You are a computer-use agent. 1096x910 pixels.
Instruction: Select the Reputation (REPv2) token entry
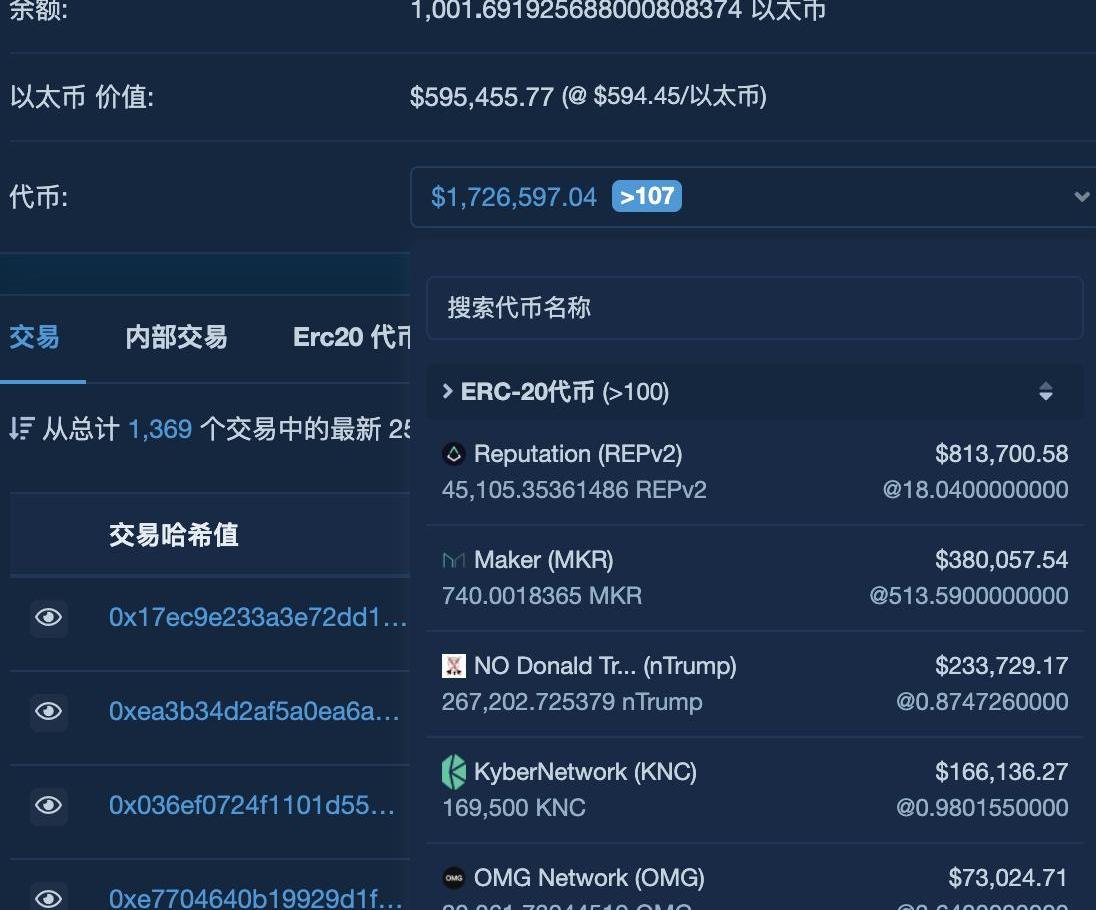coord(755,472)
